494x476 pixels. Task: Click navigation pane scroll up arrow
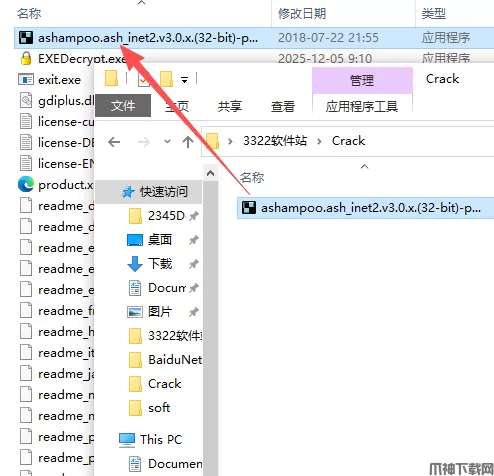point(210,173)
